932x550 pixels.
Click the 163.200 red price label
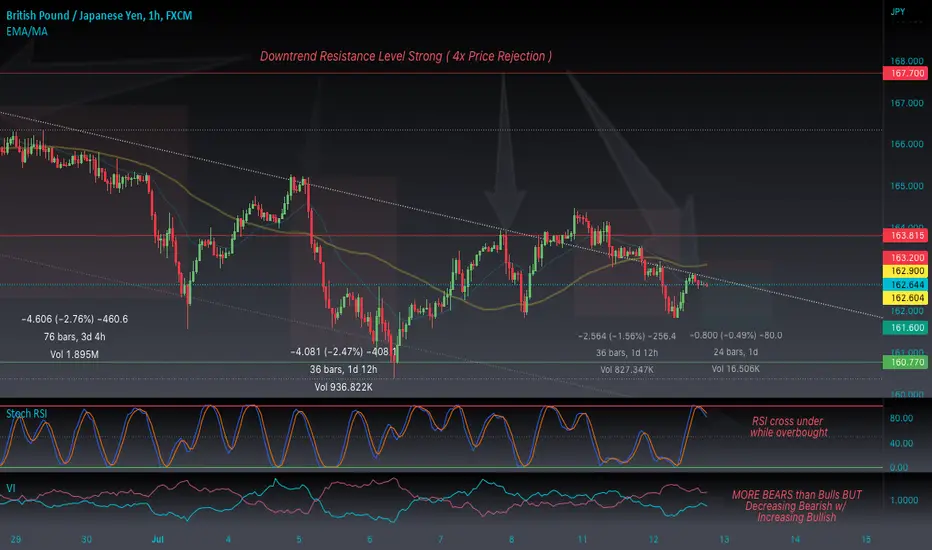click(907, 257)
